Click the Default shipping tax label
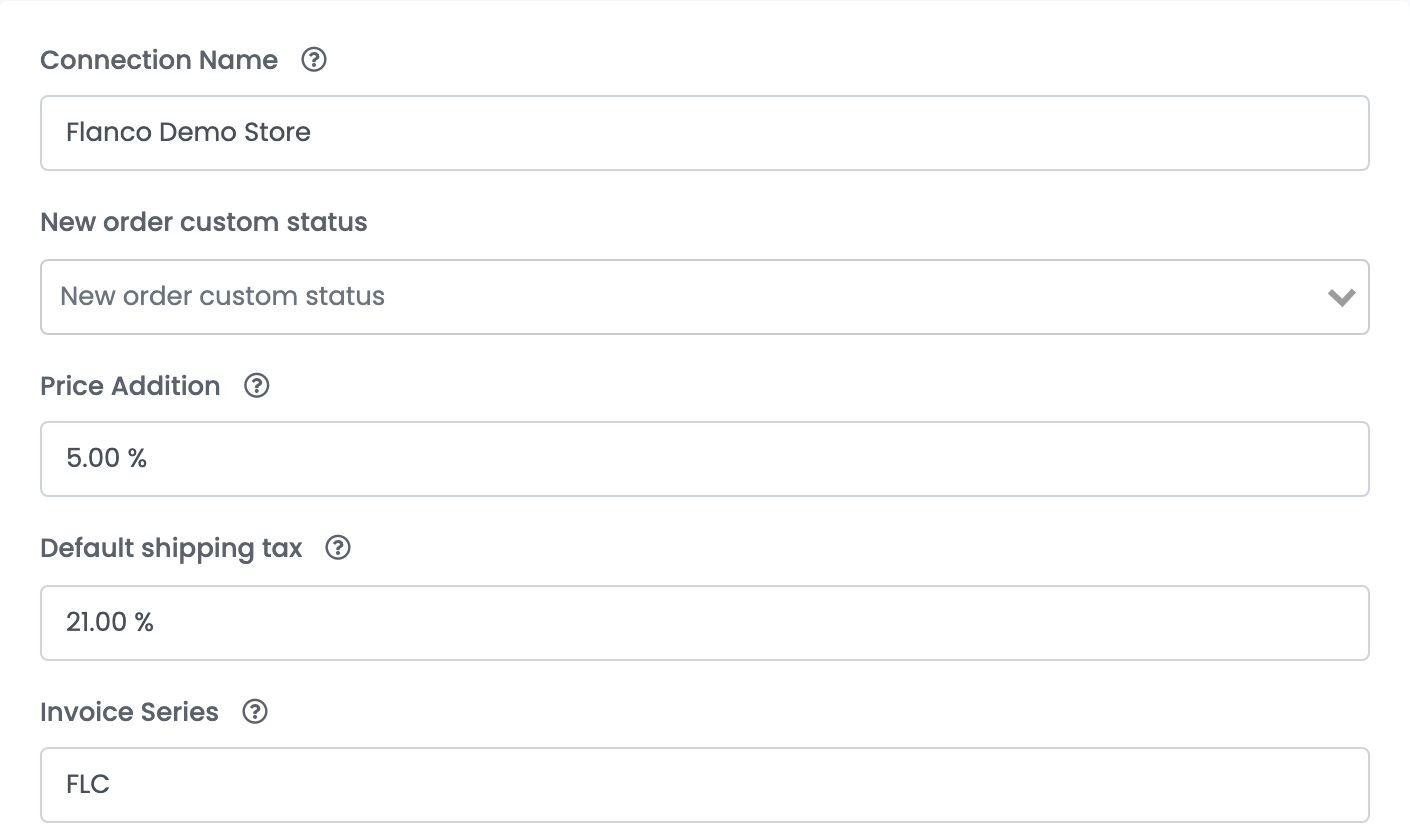Screen dimensions: 1410x824 (x=171, y=548)
